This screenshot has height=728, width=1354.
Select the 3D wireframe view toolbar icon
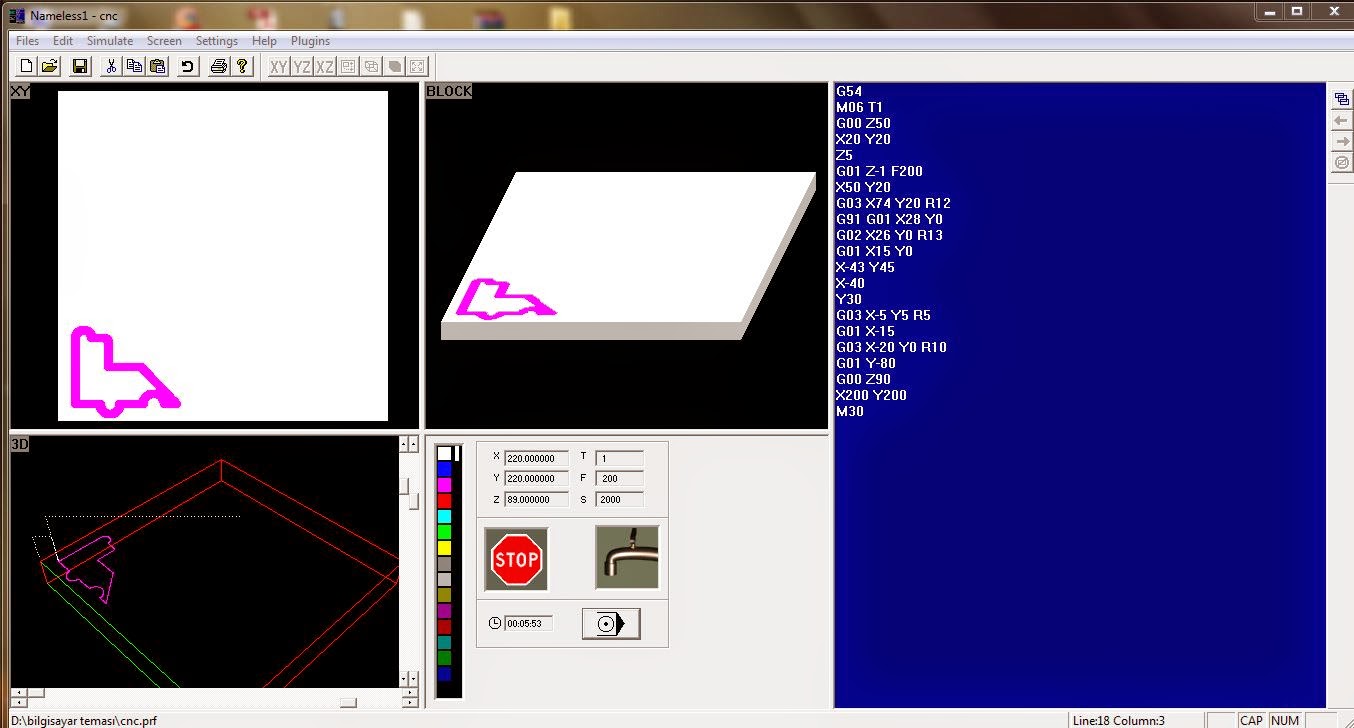[x=372, y=66]
